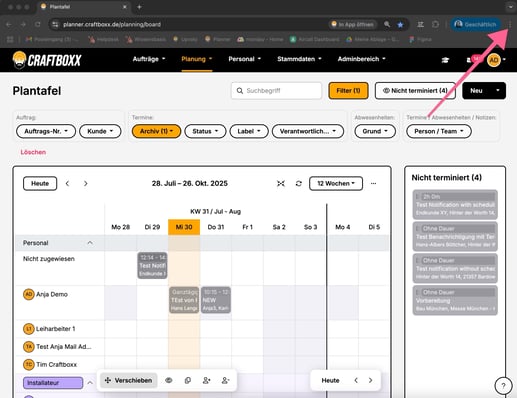
Task: Open the Archiv (1) filter dropdown
Action: tap(156, 131)
